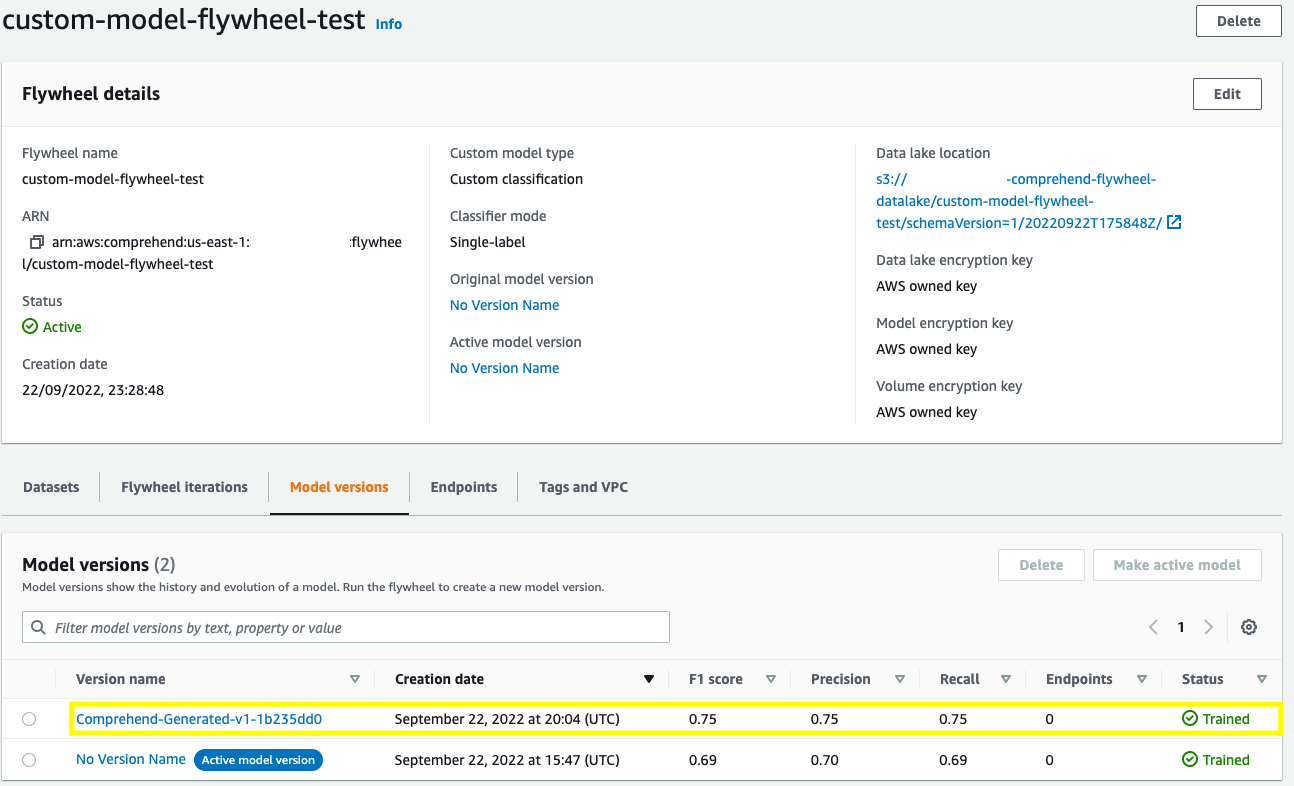
Task: Select the No Version Name row radio button
Action: pos(29,760)
